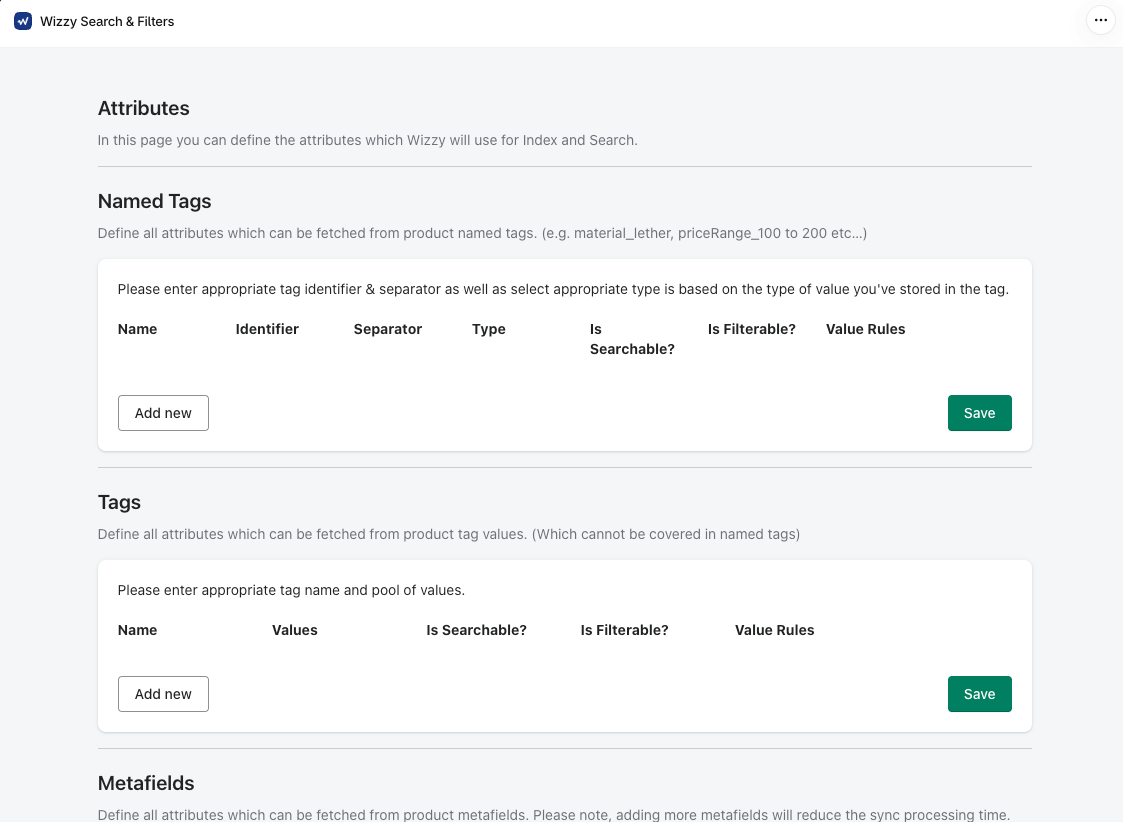1123x822 pixels.
Task: Save the Tags section settings
Action: (979, 694)
